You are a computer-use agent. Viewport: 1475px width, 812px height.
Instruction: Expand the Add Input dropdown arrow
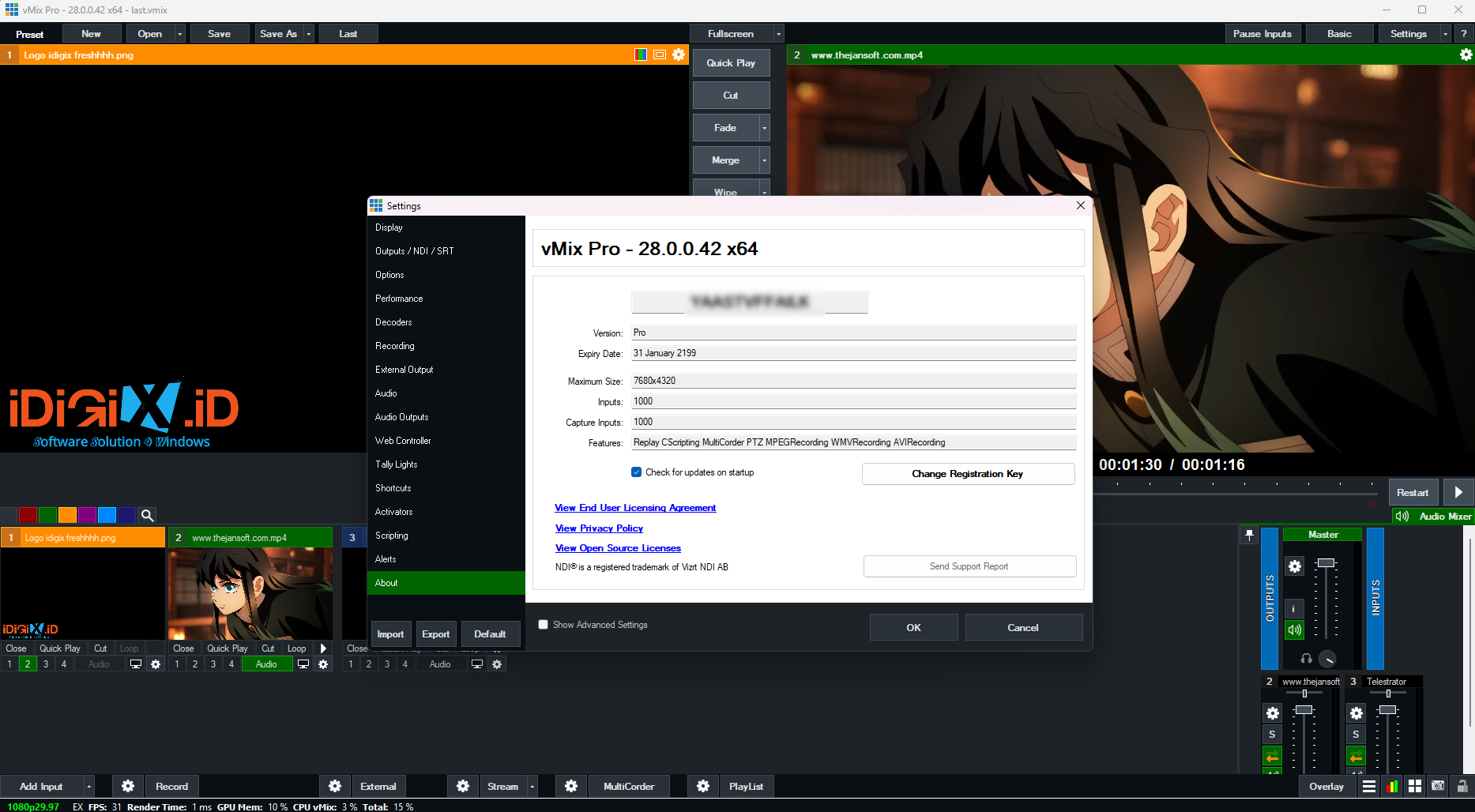click(89, 787)
